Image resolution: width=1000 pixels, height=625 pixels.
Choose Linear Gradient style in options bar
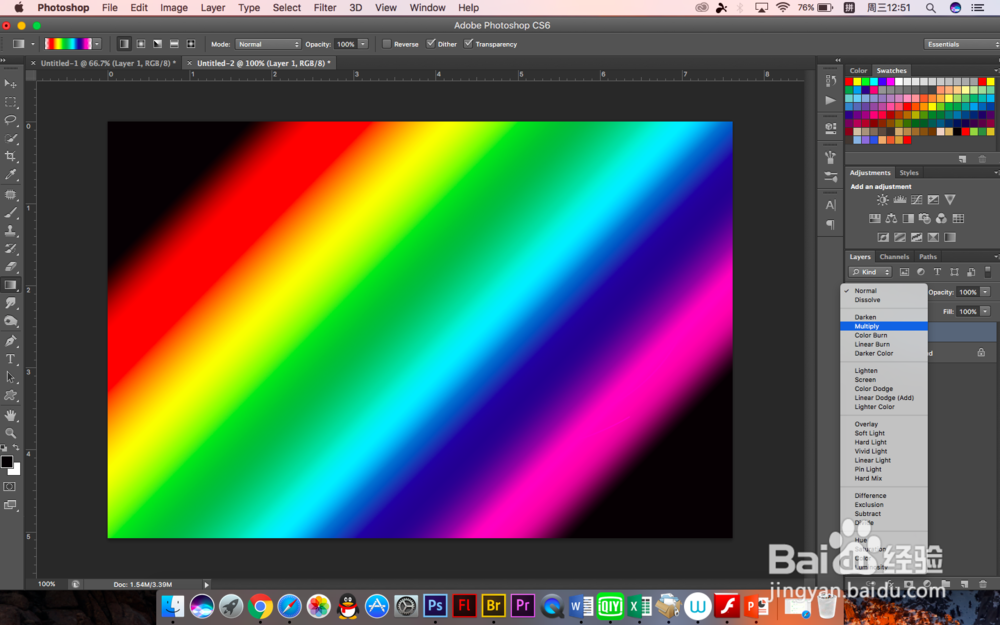coord(124,44)
